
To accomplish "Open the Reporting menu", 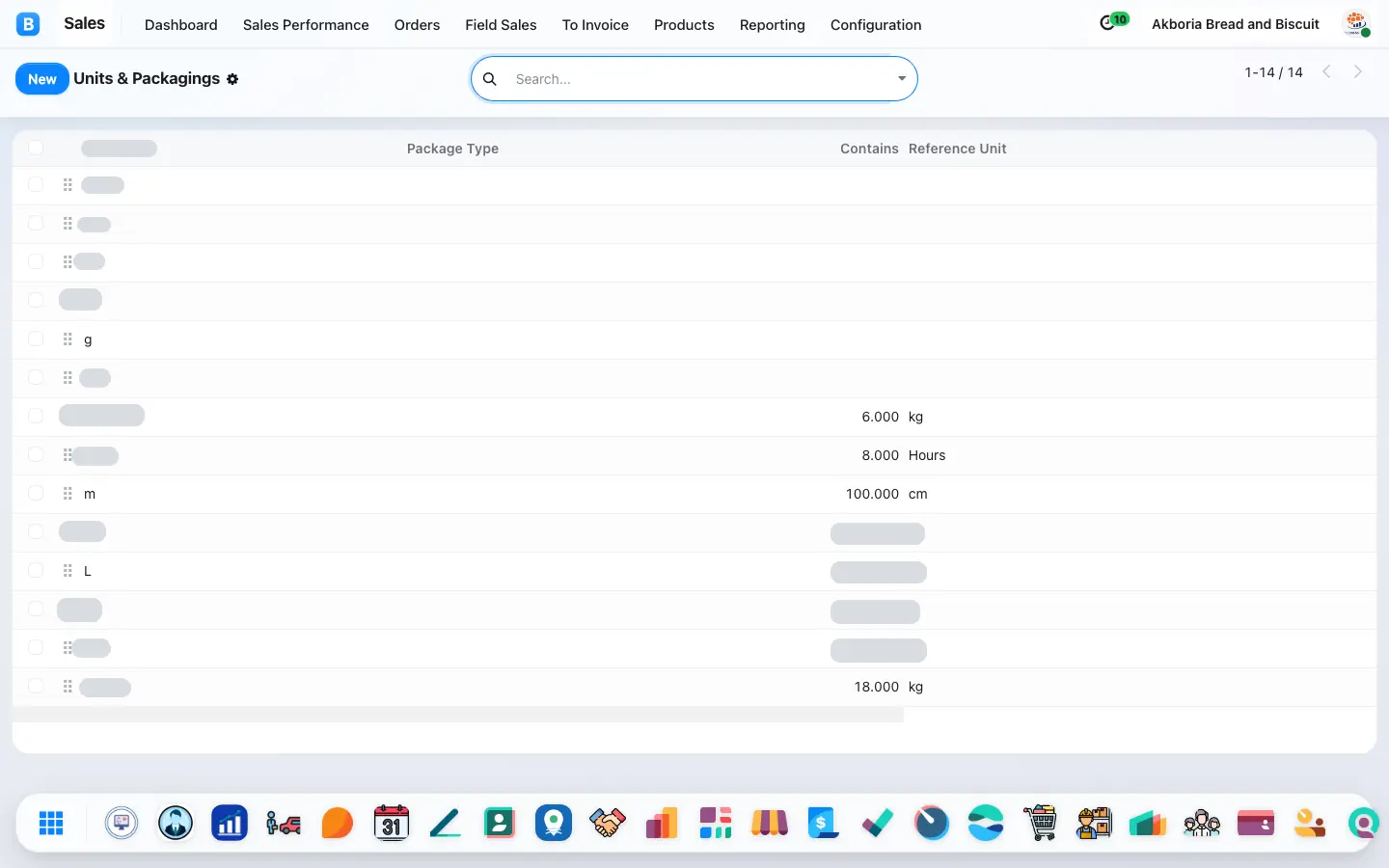I will click(772, 25).
